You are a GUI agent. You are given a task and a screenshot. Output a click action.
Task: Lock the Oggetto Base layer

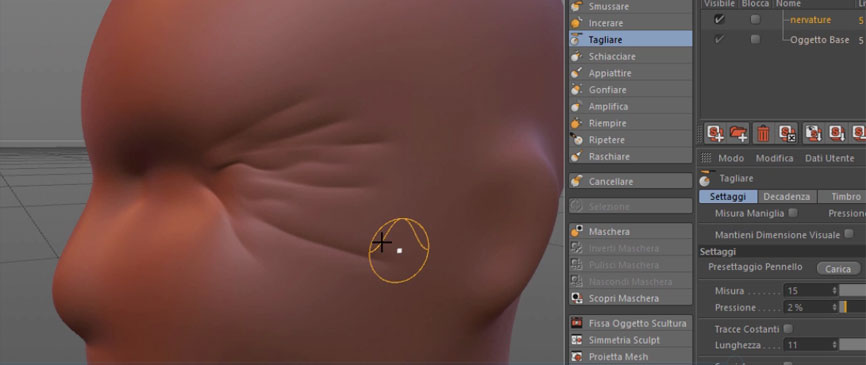[x=755, y=39]
